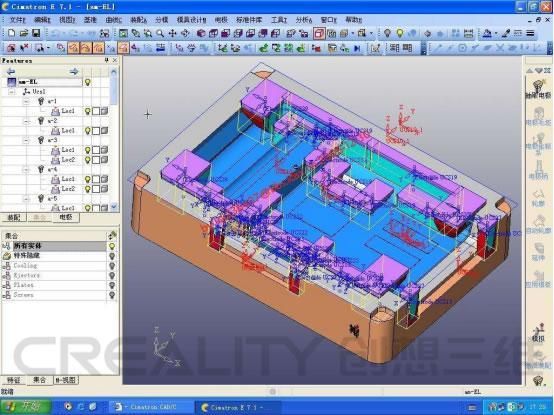The image size is (554, 415).
Task: Select the 所有实体 set row
Action: [54, 246]
